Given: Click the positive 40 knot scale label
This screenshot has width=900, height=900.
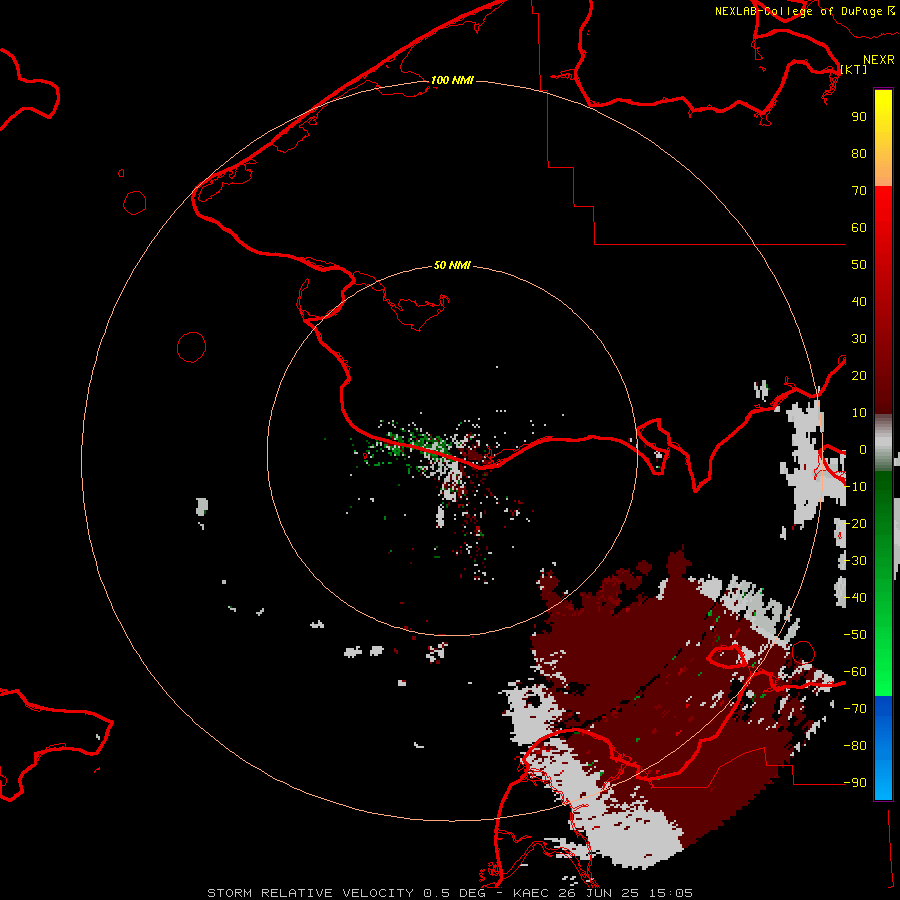Looking at the screenshot, I should point(859,301).
